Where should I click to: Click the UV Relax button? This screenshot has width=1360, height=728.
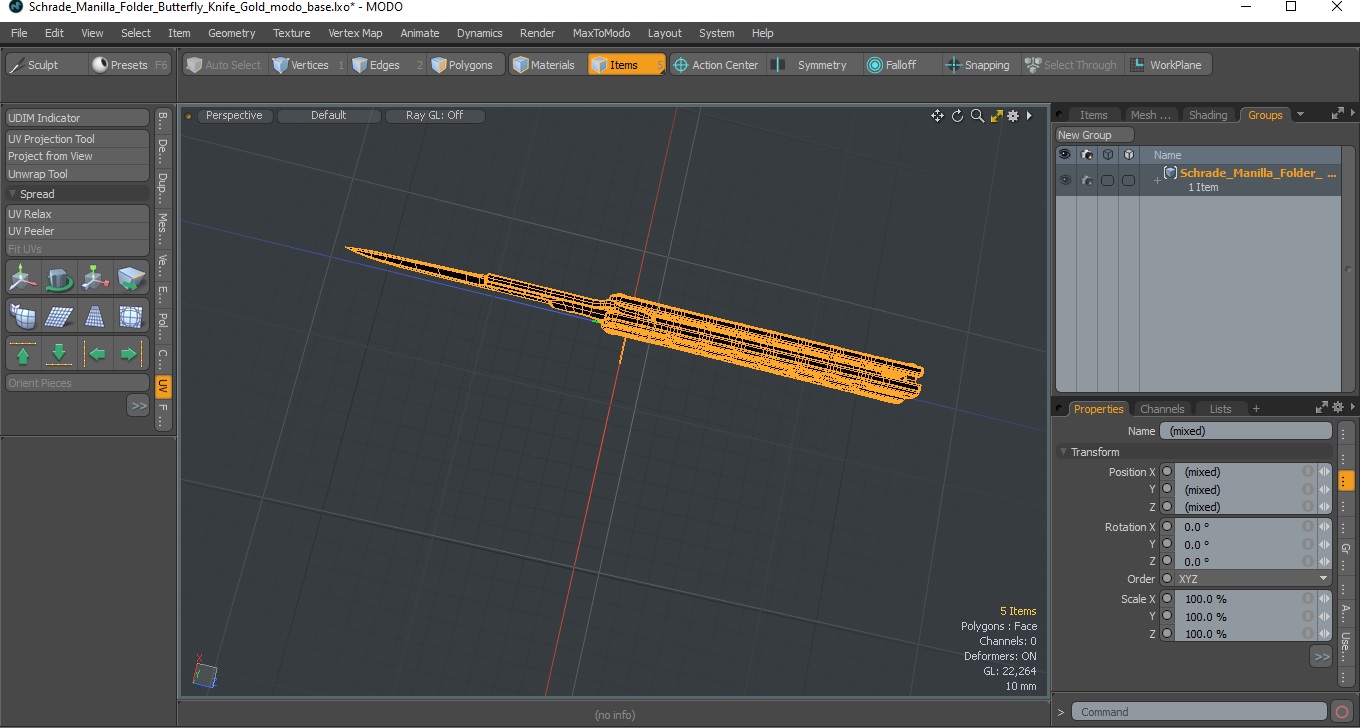[x=78, y=214]
